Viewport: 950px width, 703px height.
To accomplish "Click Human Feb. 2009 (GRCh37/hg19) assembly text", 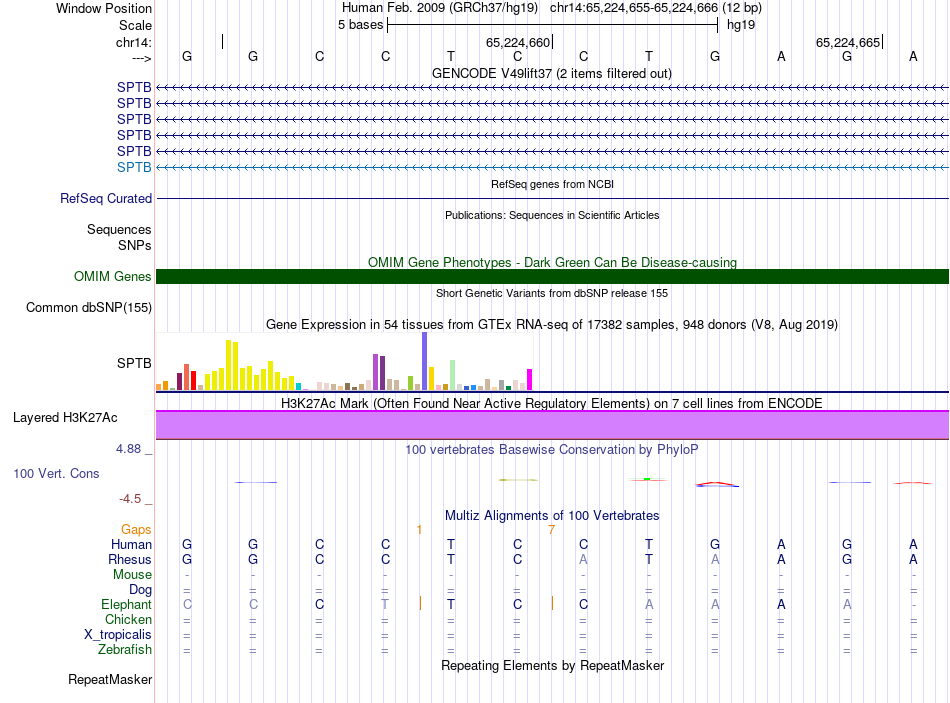I will [440, 8].
